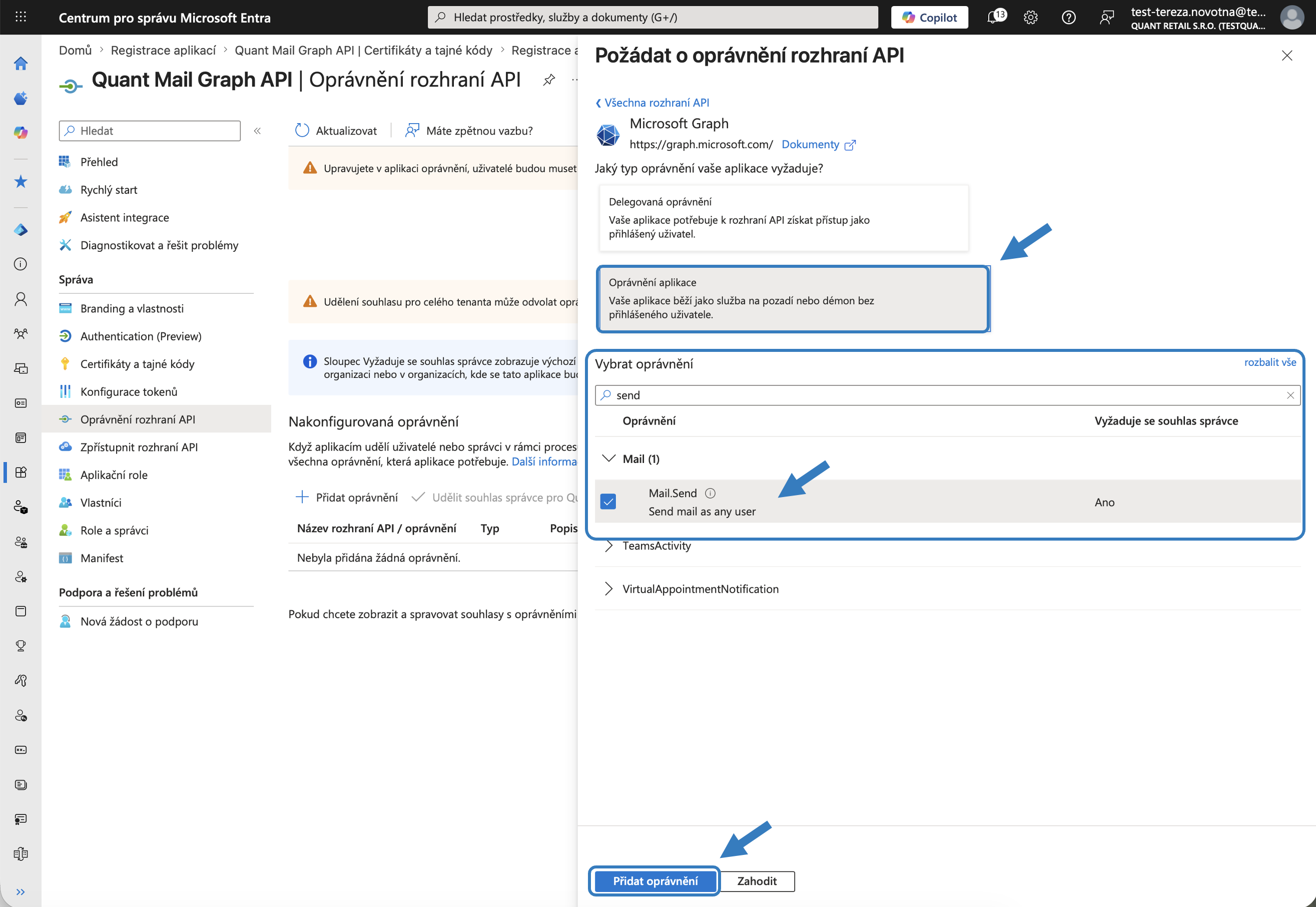Clear the 'send' permission search with the X
The height and width of the screenshot is (907, 1316).
(1290, 395)
